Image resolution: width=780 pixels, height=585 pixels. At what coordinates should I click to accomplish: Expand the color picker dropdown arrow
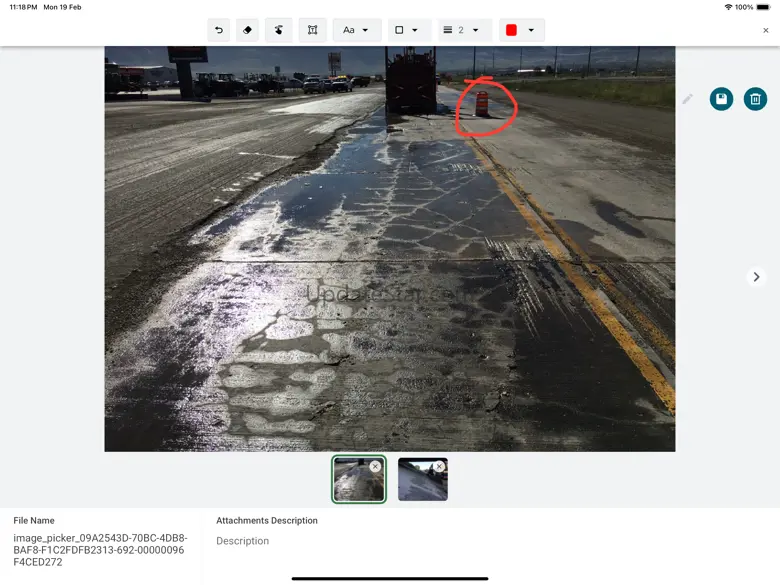point(531,30)
